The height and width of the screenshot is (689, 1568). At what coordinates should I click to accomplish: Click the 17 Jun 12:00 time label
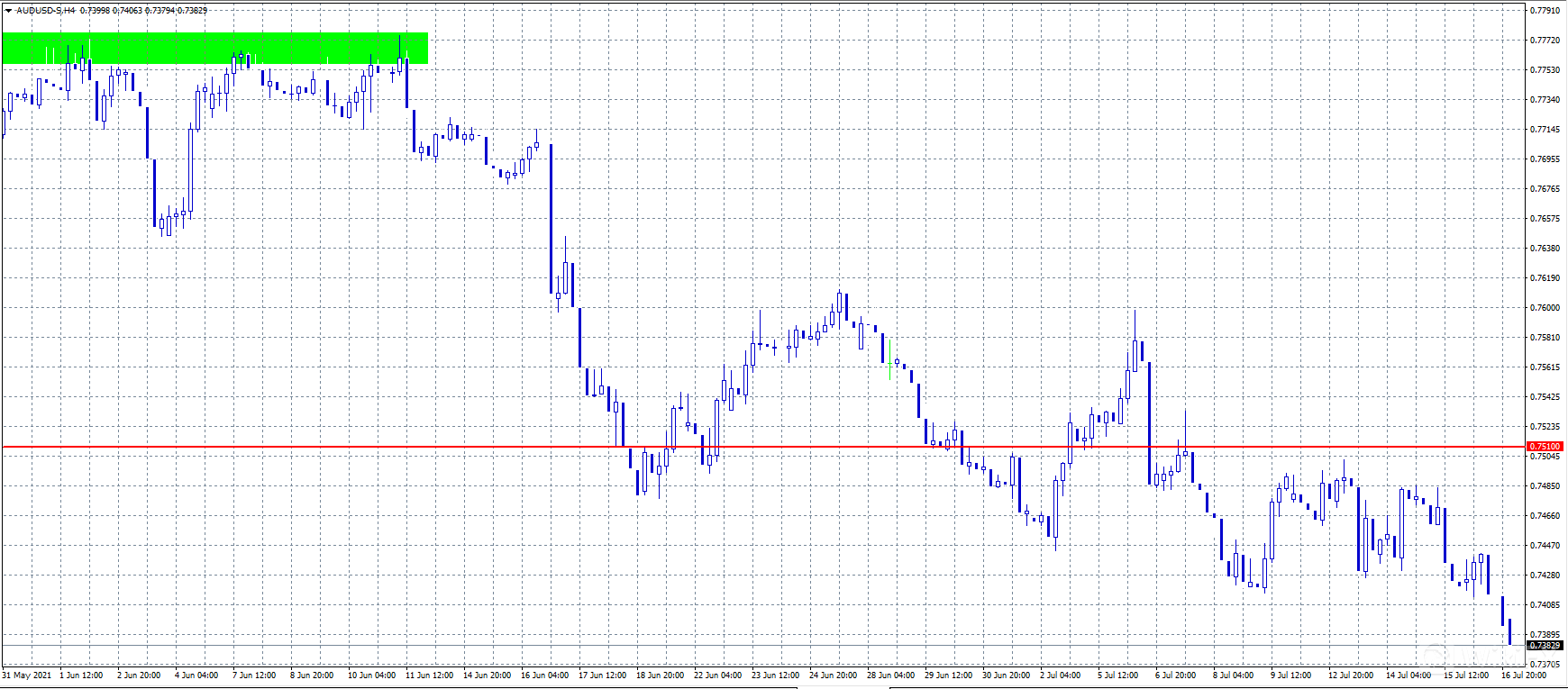pyautogui.click(x=602, y=675)
